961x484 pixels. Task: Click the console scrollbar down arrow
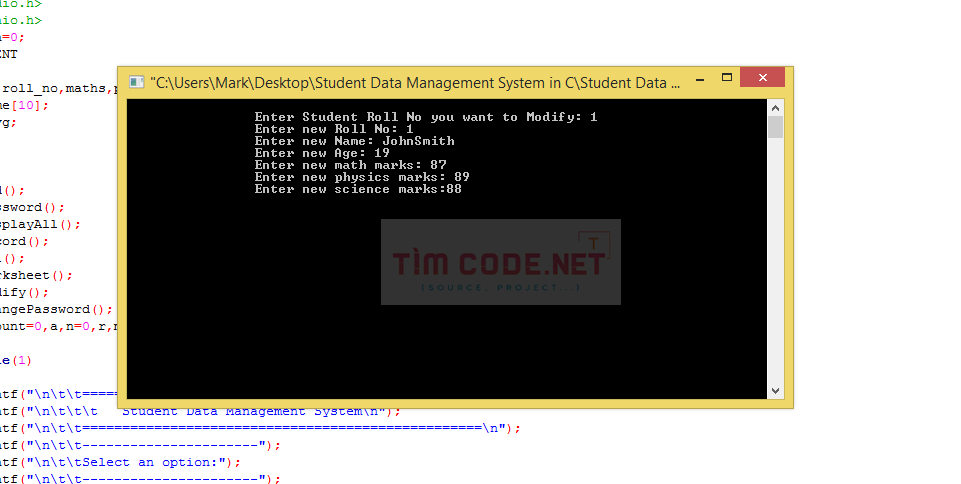tap(775, 390)
